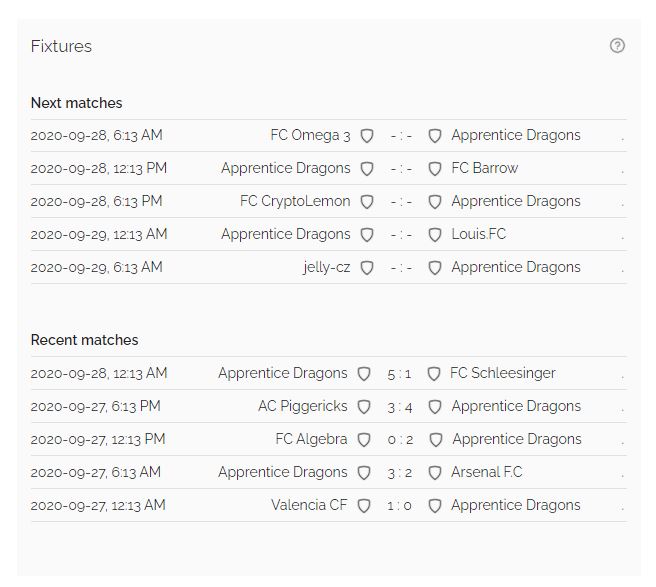Click FC Barrow shield badge icon
Screen dimensions: 656x587
[435, 169]
